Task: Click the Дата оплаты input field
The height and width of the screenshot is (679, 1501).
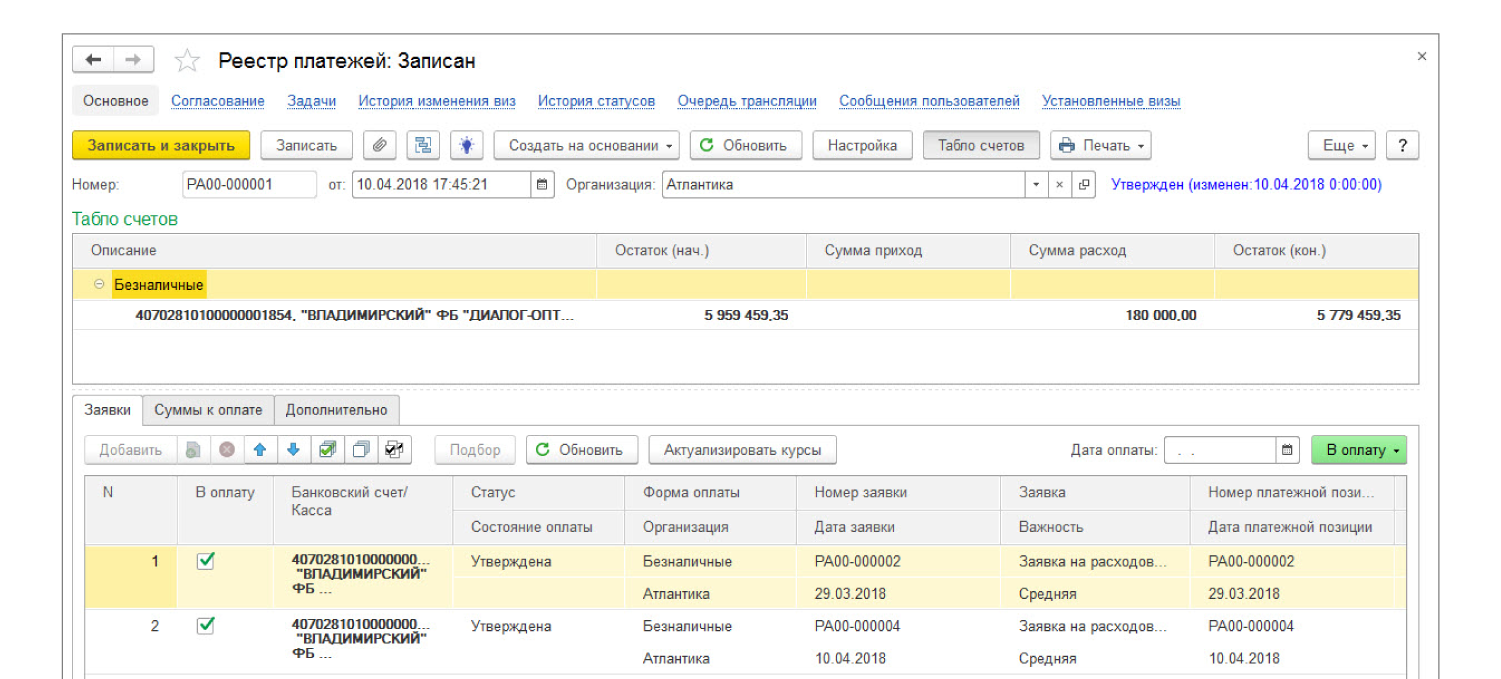Action: [1220, 450]
